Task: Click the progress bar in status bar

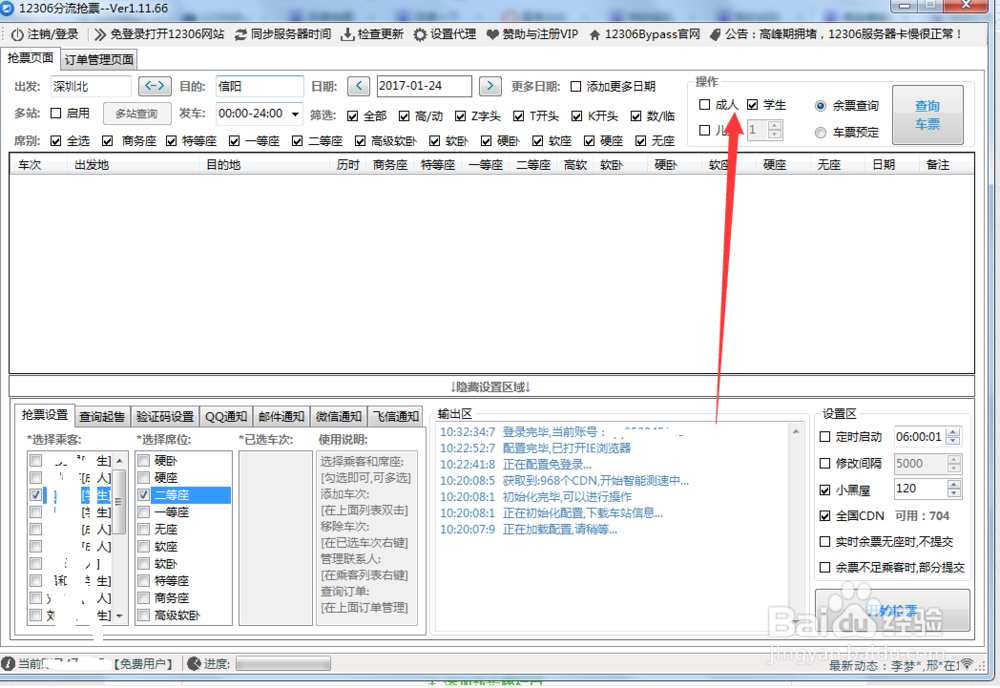Action: click(283, 664)
